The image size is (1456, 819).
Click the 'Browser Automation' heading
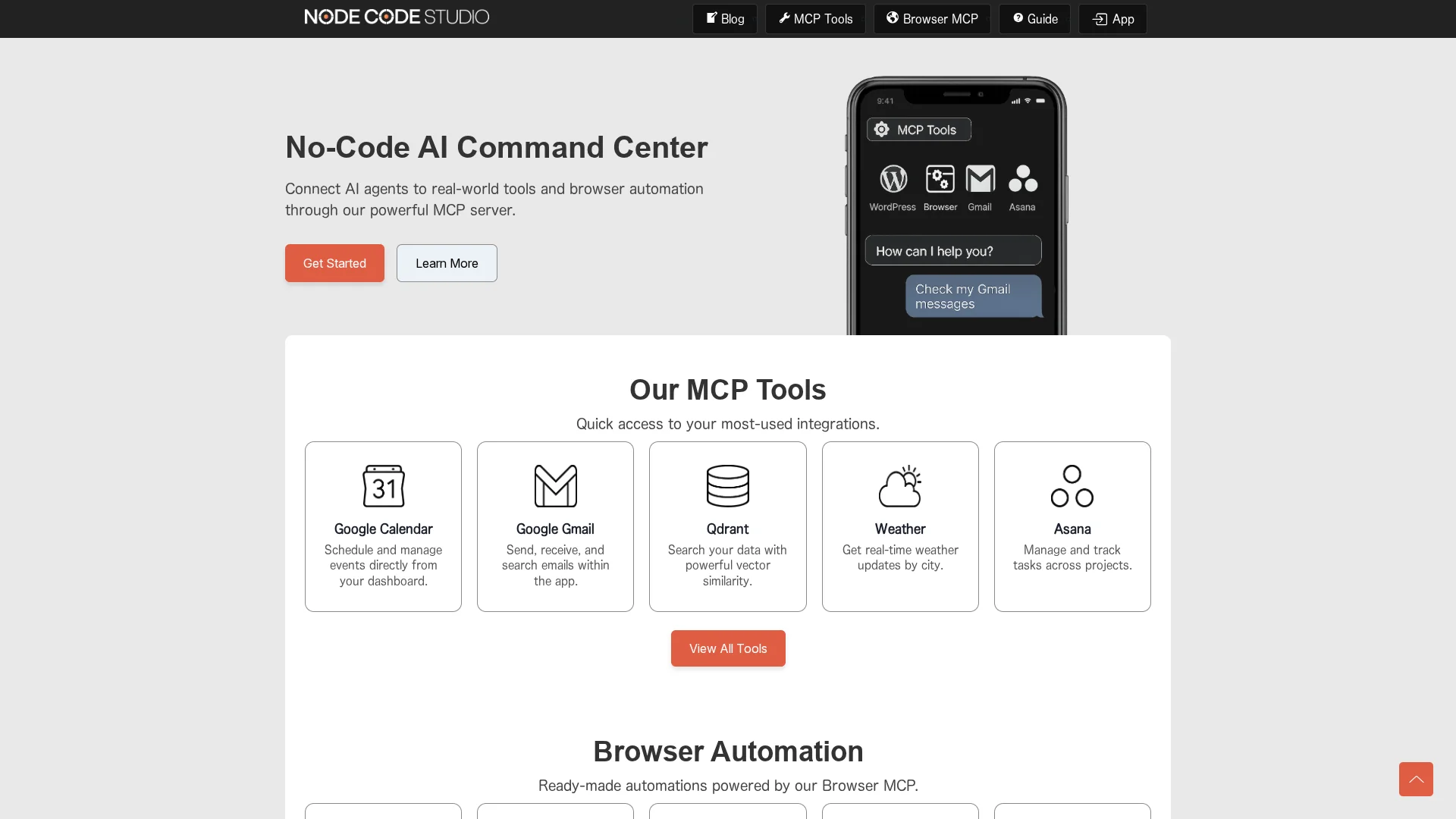[728, 752]
